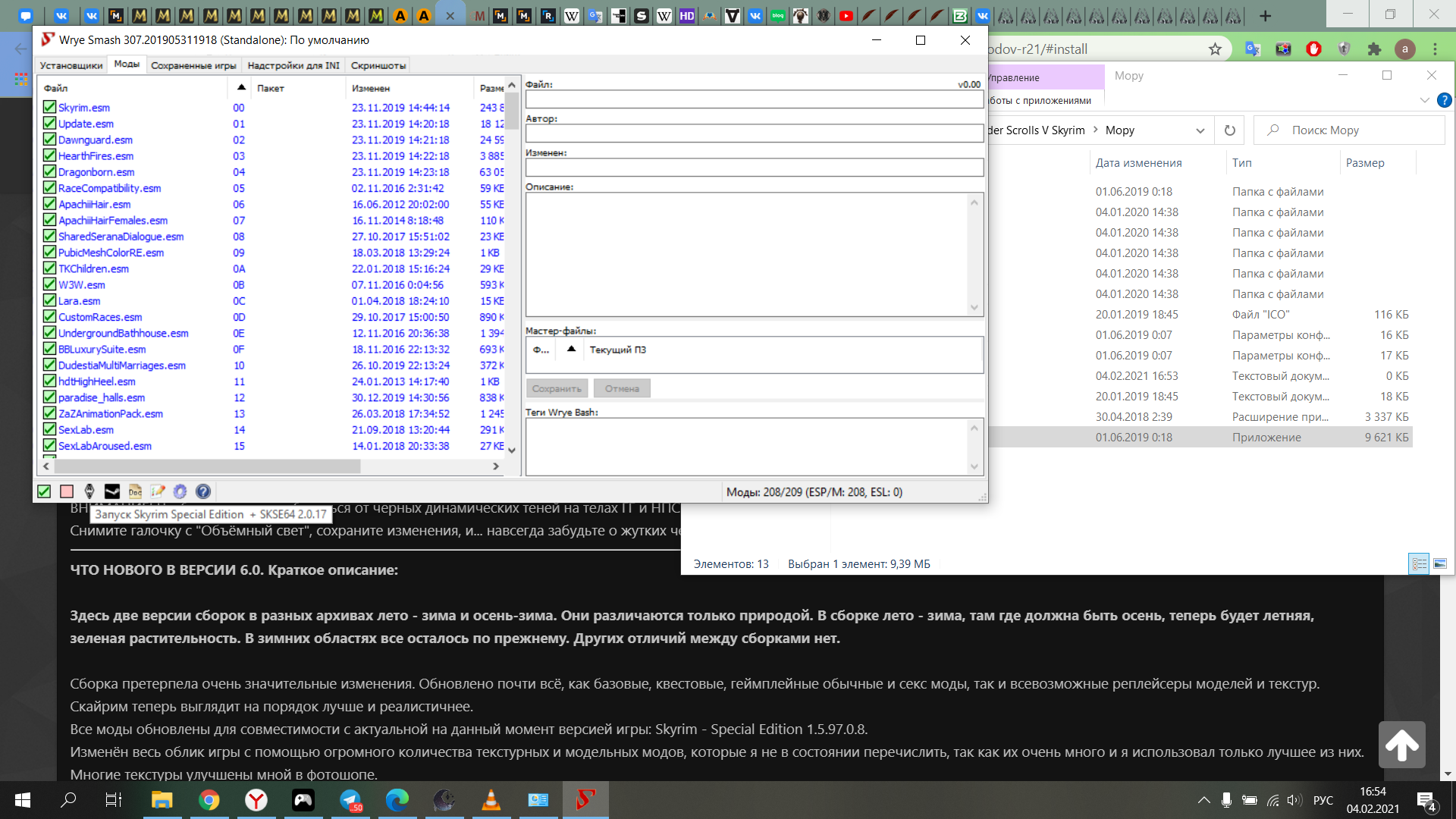The width and height of the screenshot is (1456, 819).
Task: Switch to the Установщики tab
Action: (71, 65)
